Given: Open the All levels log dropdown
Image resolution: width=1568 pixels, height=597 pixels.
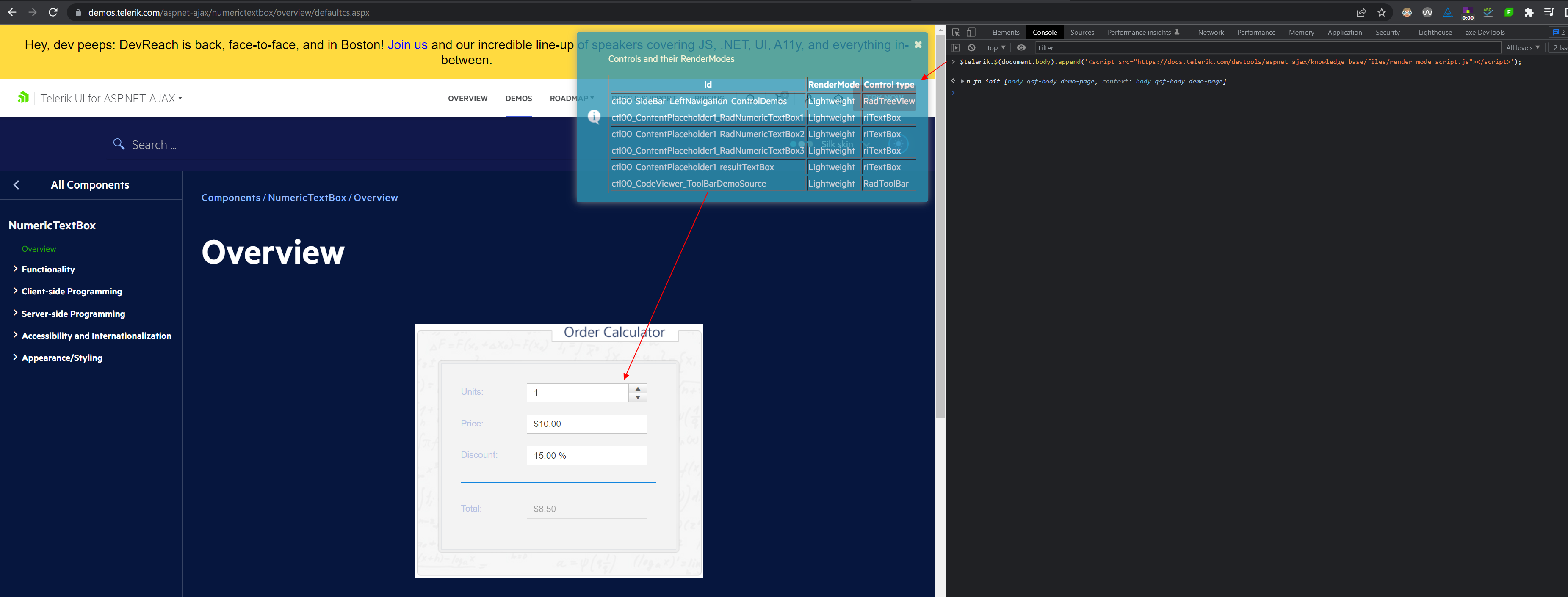Looking at the screenshot, I should [x=1522, y=47].
